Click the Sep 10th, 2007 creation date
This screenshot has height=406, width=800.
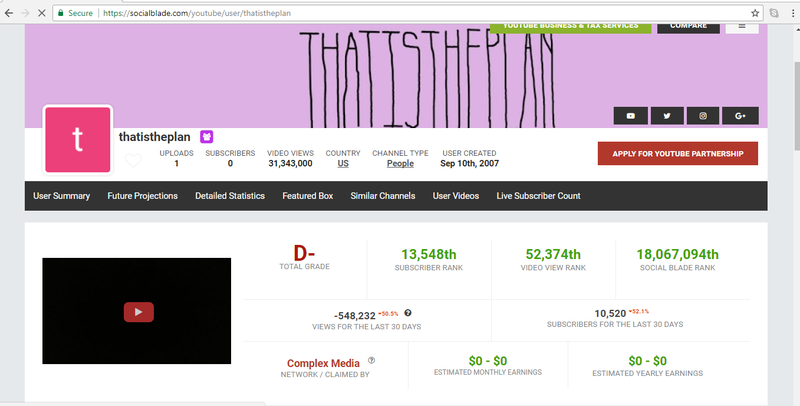click(x=469, y=164)
